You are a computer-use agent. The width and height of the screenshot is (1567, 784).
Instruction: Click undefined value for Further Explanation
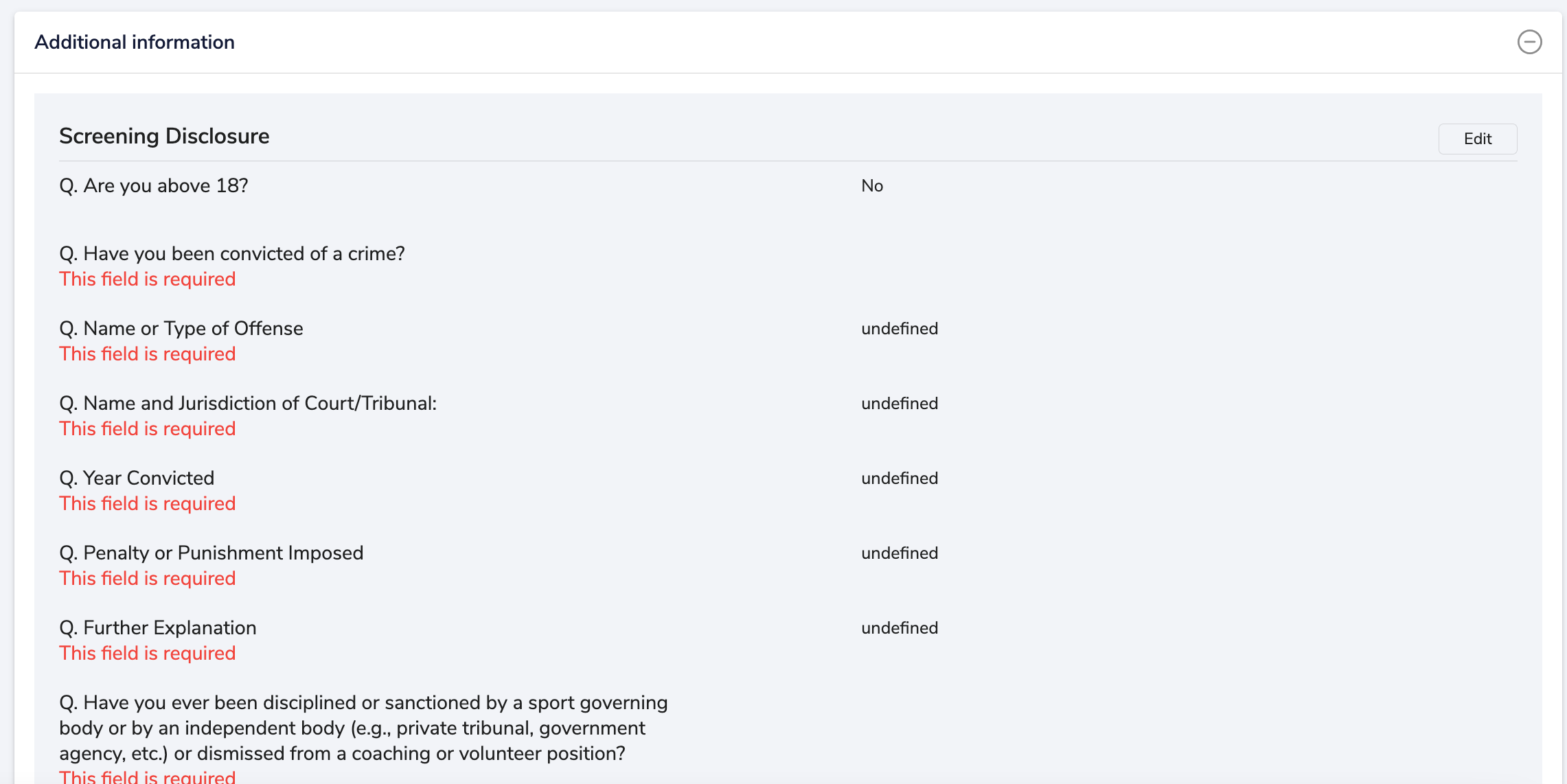tap(900, 627)
